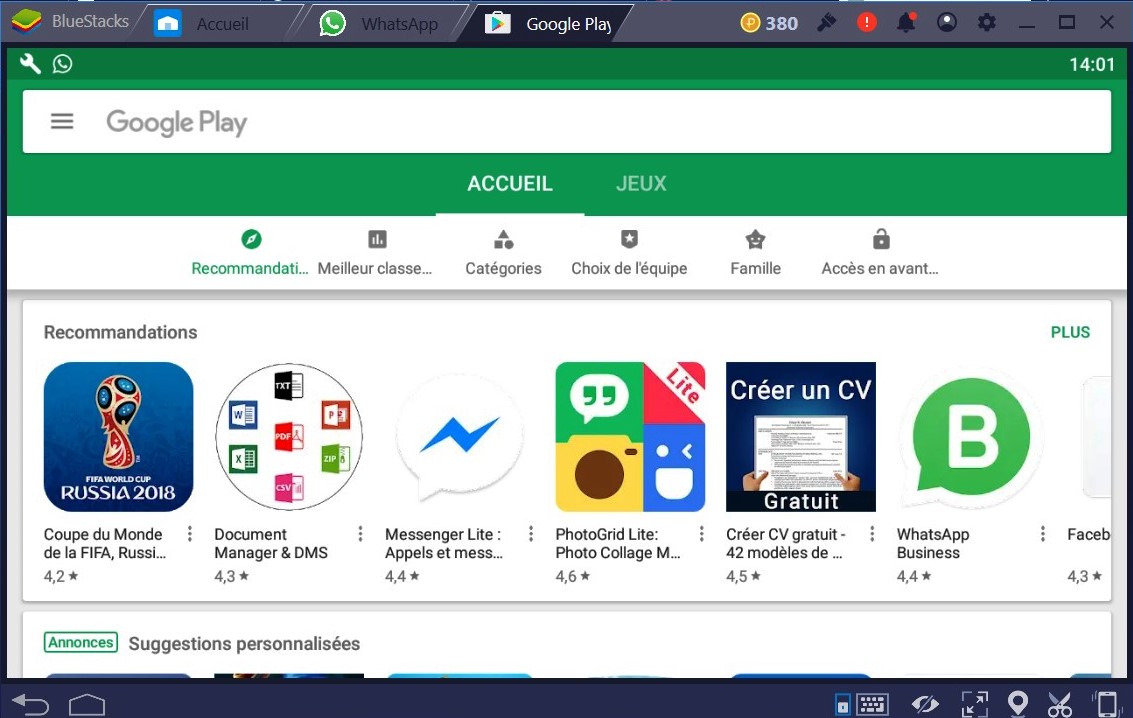Open options menu for Document Manager
The image size is (1133, 718).
pos(361,534)
